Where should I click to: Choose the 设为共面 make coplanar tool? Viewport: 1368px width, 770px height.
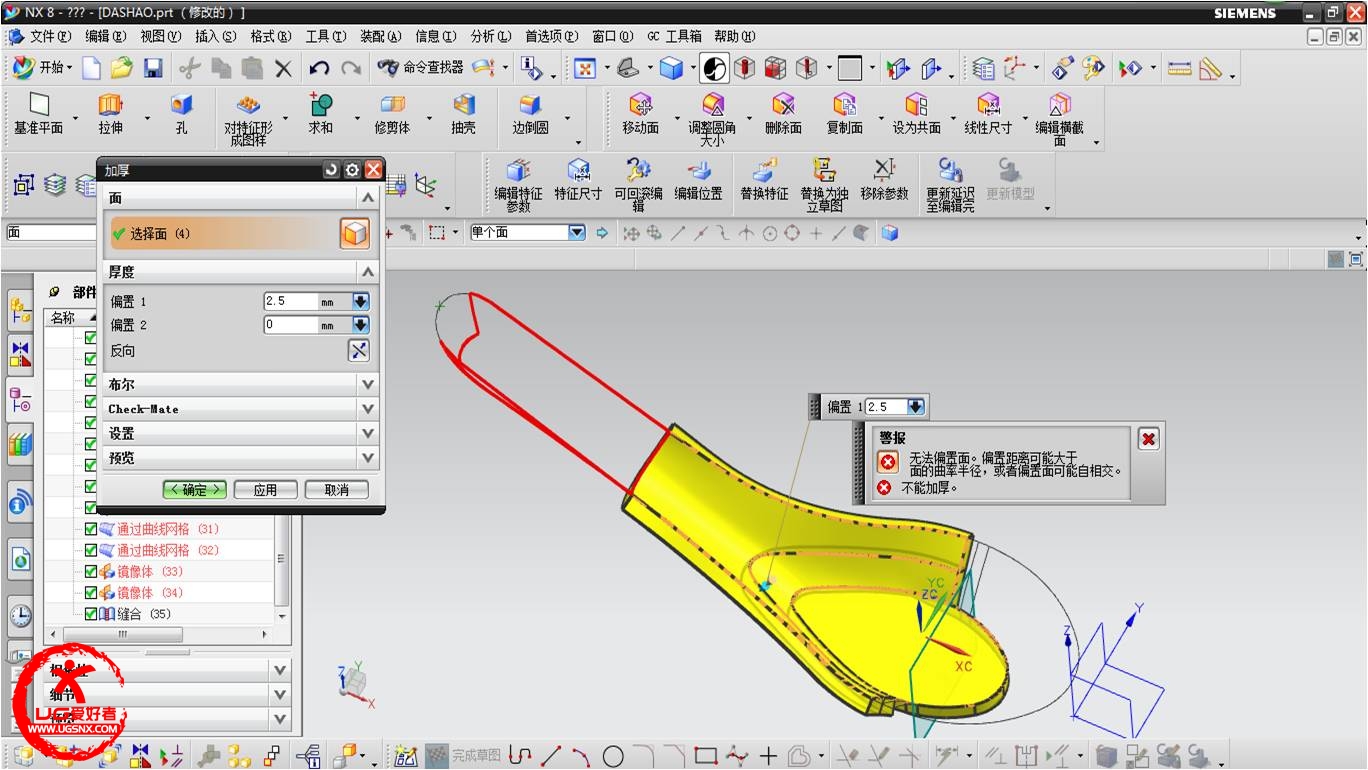tap(916, 114)
